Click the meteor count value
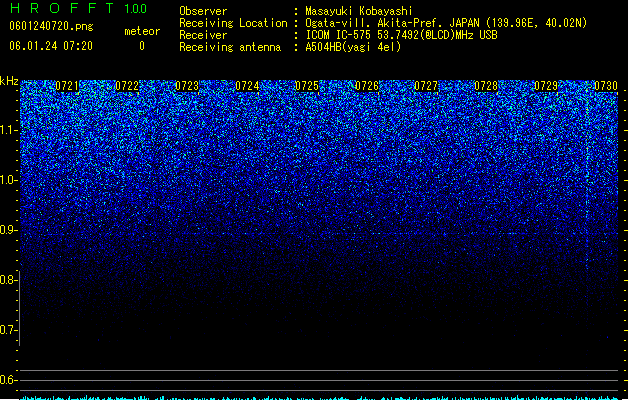Viewport: 629px width, 400px height. (142, 46)
